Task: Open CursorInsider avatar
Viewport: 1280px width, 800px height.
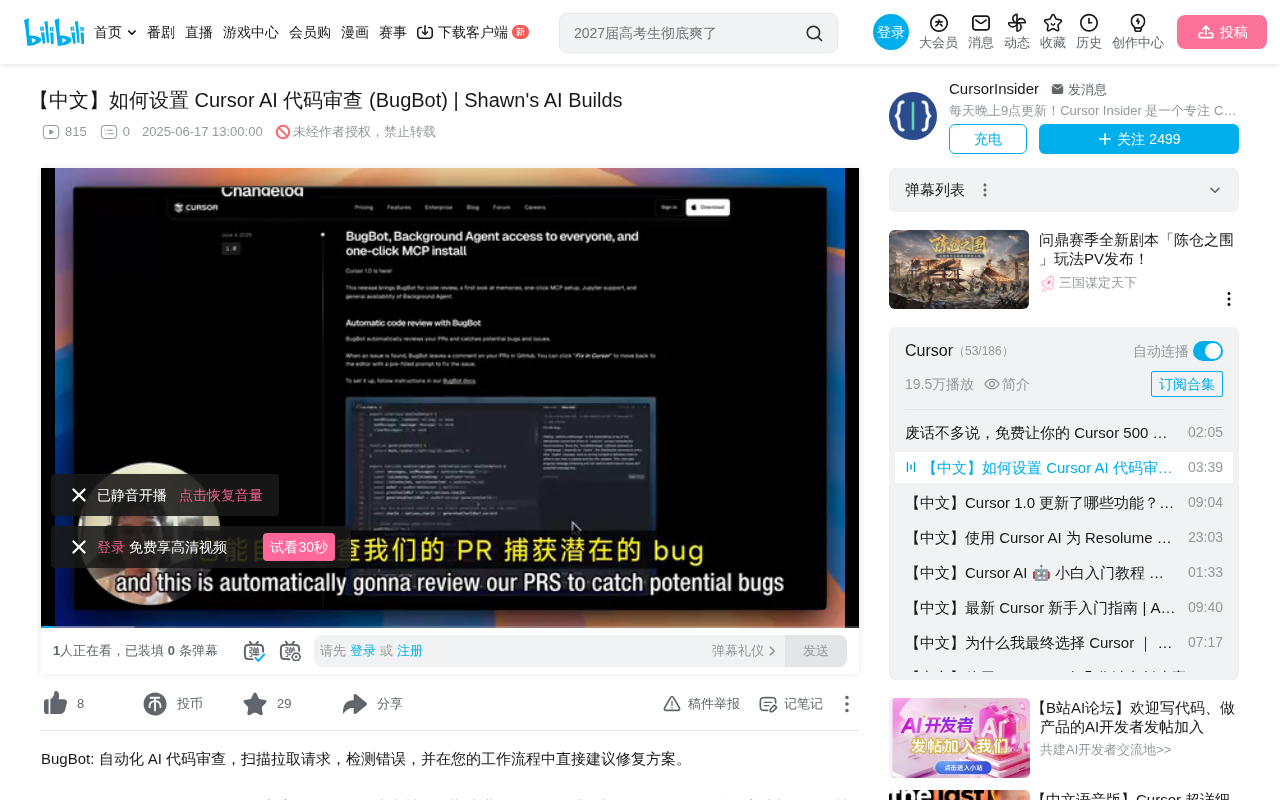Action: [x=913, y=116]
